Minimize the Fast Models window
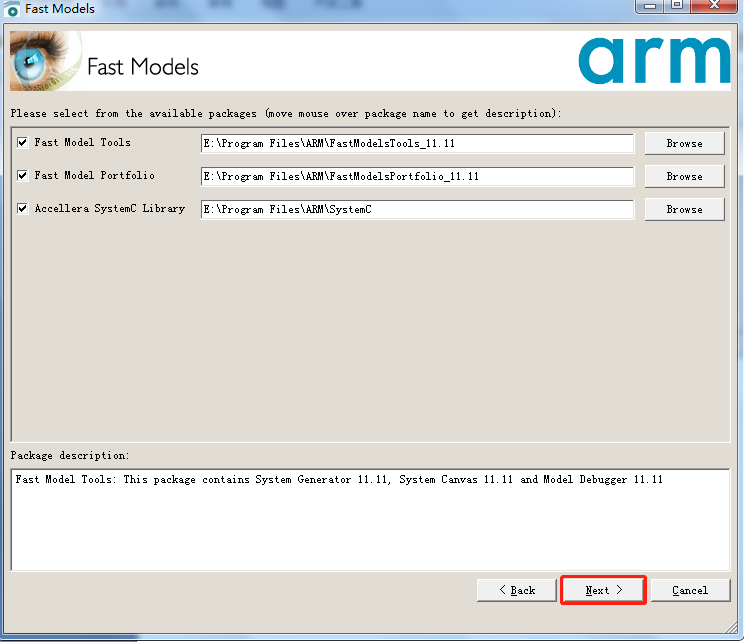The height and width of the screenshot is (642, 744). [650, 6]
